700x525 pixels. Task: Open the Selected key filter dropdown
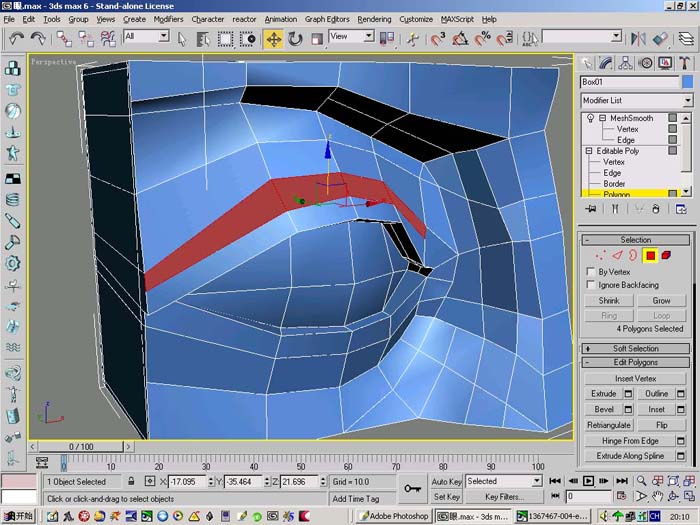click(x=537, y=481)
